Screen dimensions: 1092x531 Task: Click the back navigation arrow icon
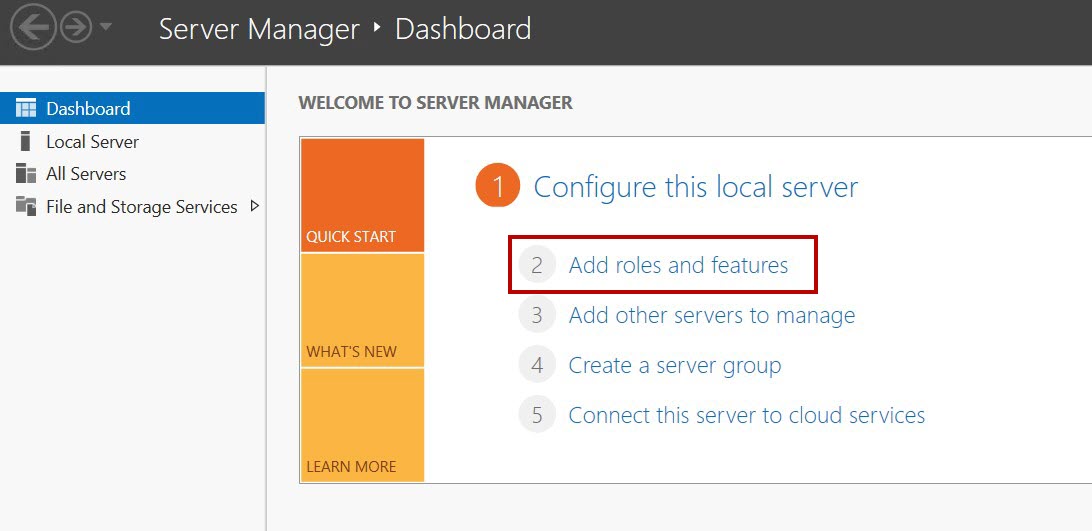[33, 28]
